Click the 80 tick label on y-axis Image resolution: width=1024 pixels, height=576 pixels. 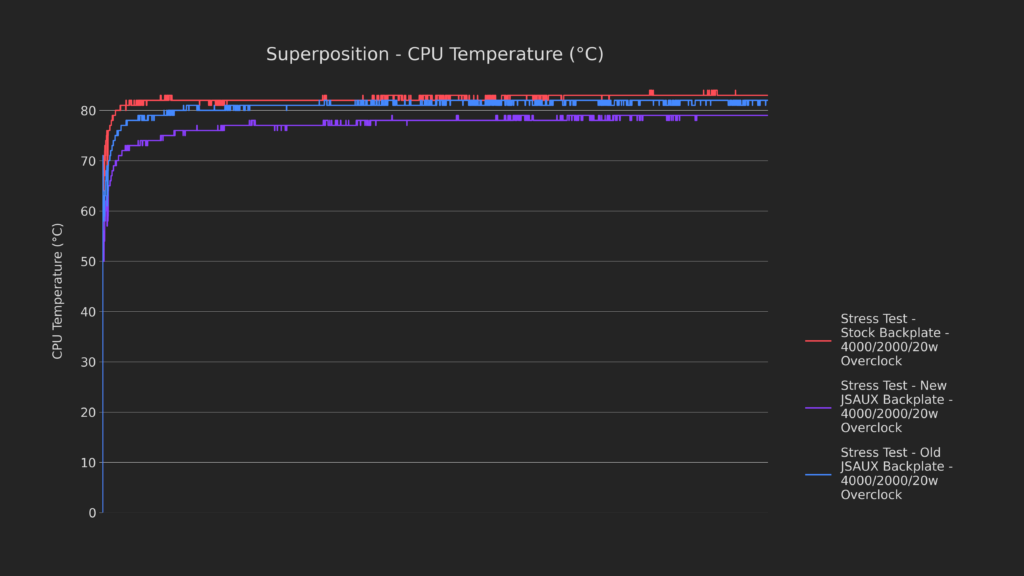click(89, 111)
